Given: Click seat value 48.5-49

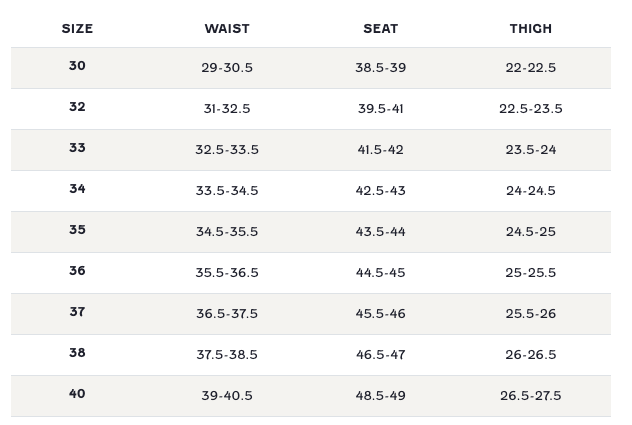Looking at the screenshot, I should [x=380, y=396].
